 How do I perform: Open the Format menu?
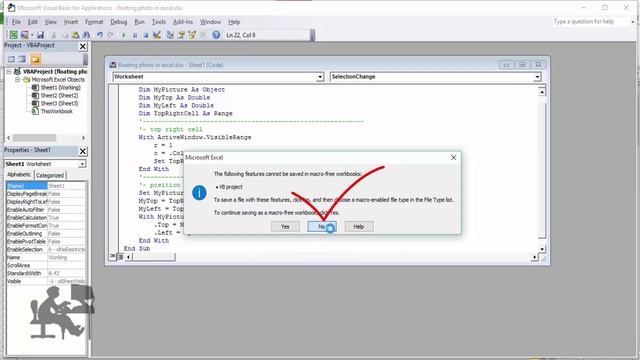click(x=94, y=22)
